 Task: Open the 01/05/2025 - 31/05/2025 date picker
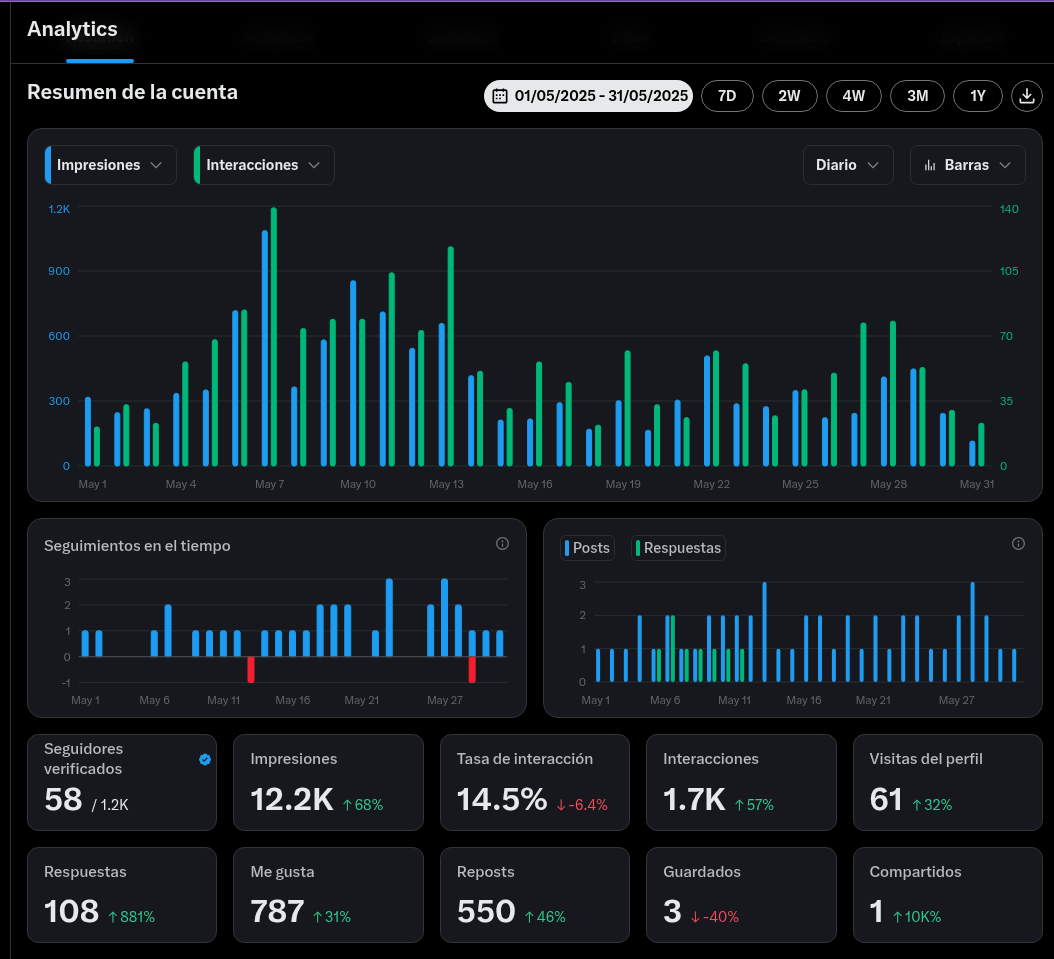[588, 96]
